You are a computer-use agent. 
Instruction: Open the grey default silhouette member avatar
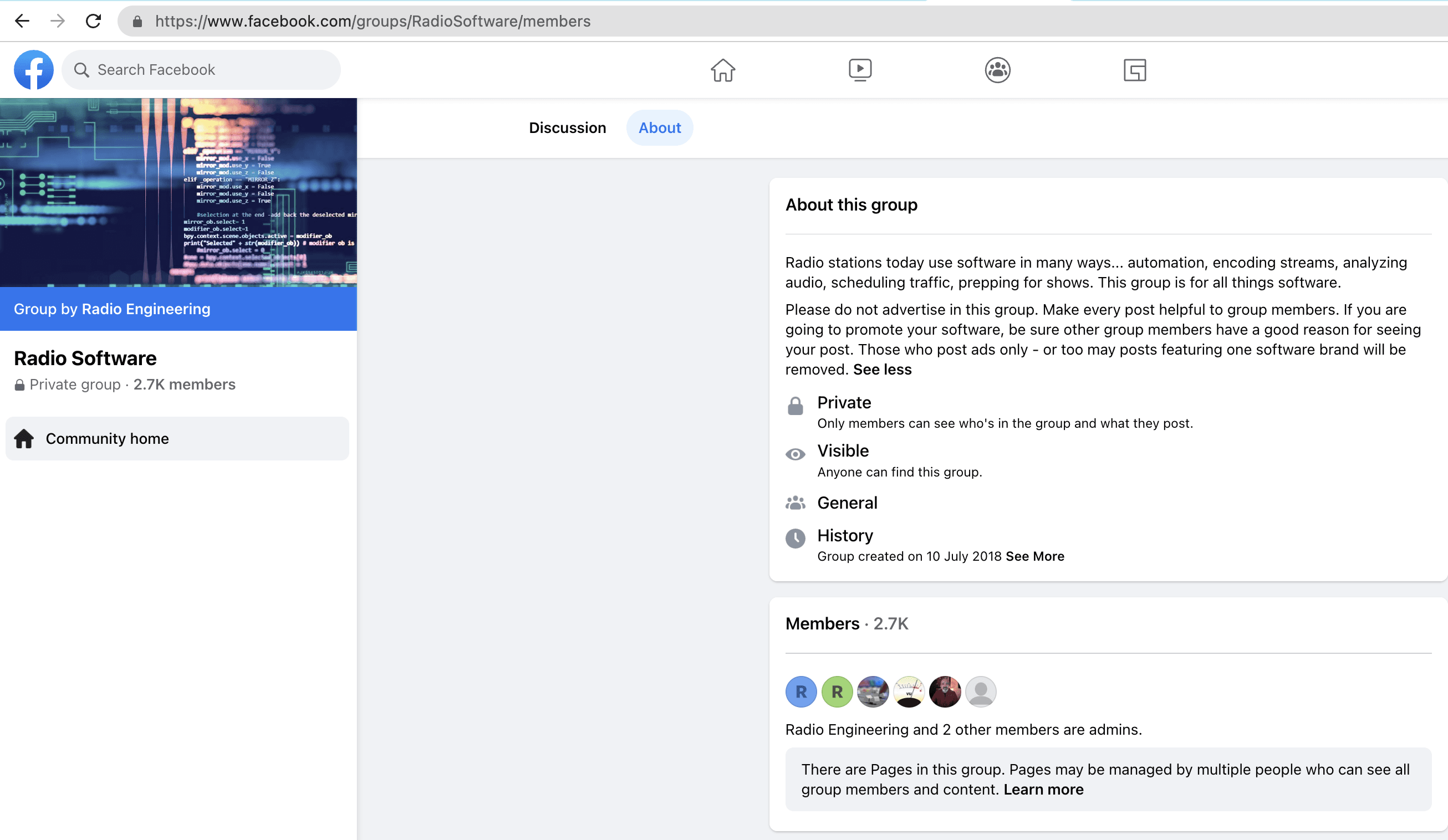tap(981, 692)
